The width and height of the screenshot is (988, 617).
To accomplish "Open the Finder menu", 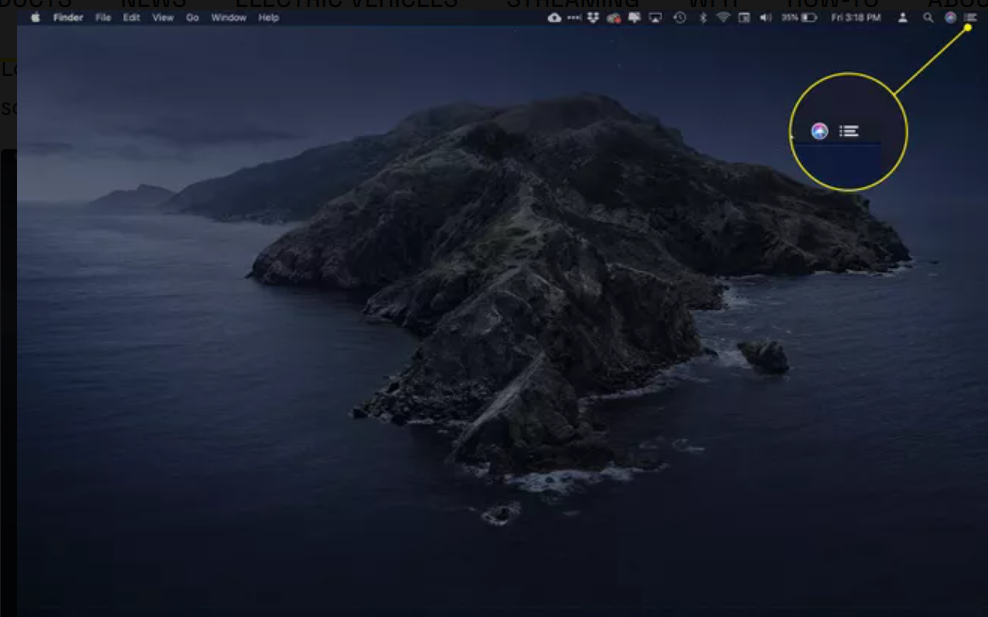I will [68, 18].
